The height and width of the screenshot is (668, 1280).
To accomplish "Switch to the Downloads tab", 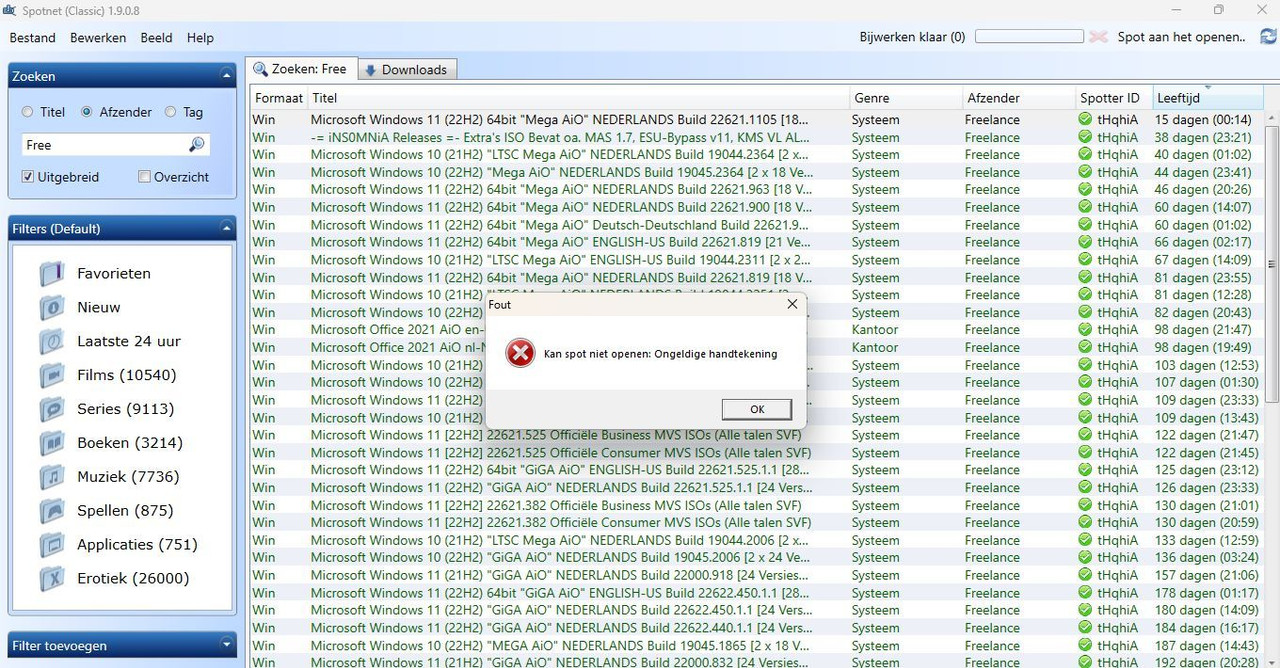I will coord(406,70).
